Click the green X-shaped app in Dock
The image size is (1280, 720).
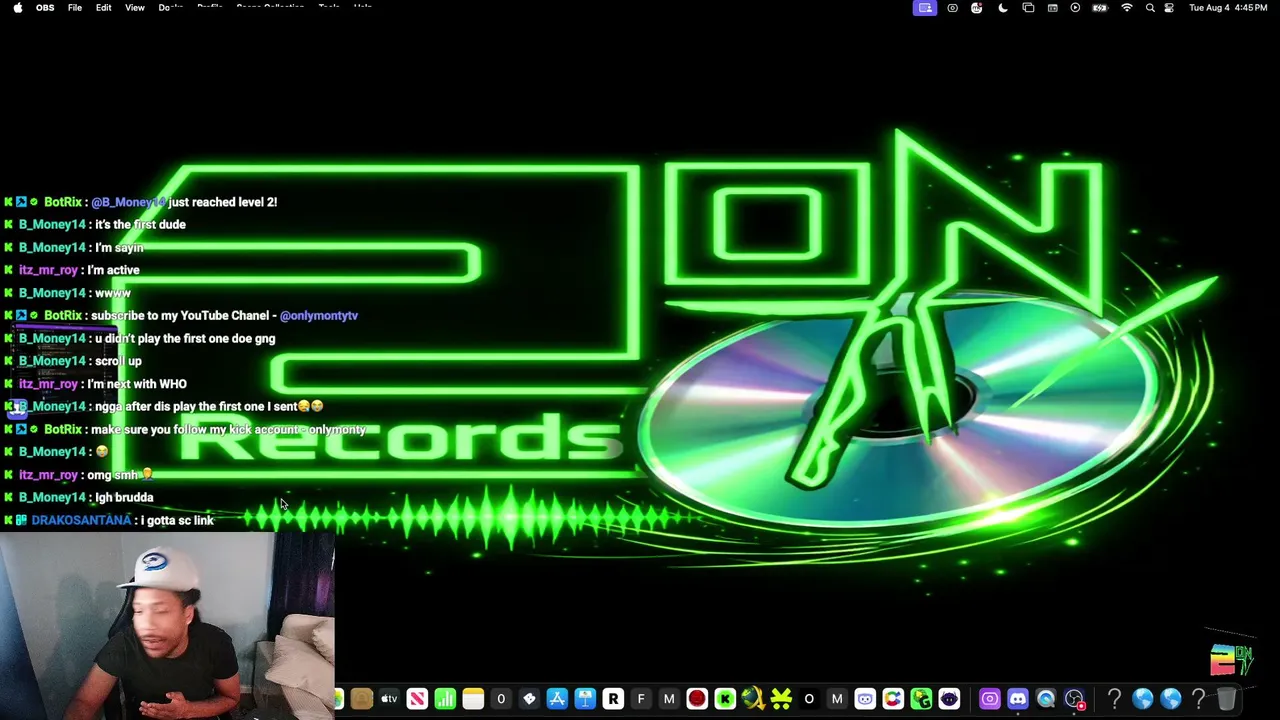781,698
